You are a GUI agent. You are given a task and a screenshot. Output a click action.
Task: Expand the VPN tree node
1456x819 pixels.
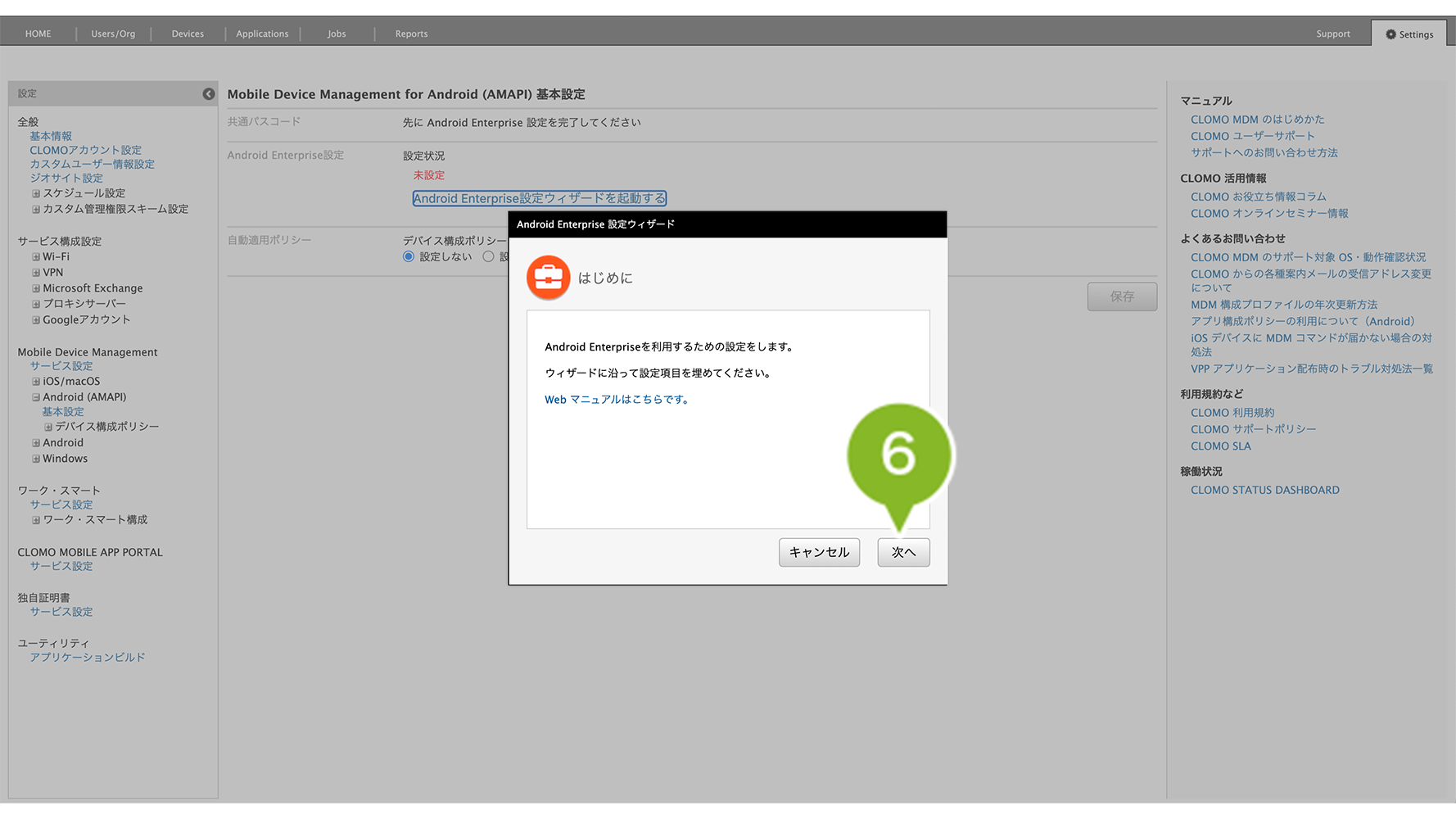36,273
